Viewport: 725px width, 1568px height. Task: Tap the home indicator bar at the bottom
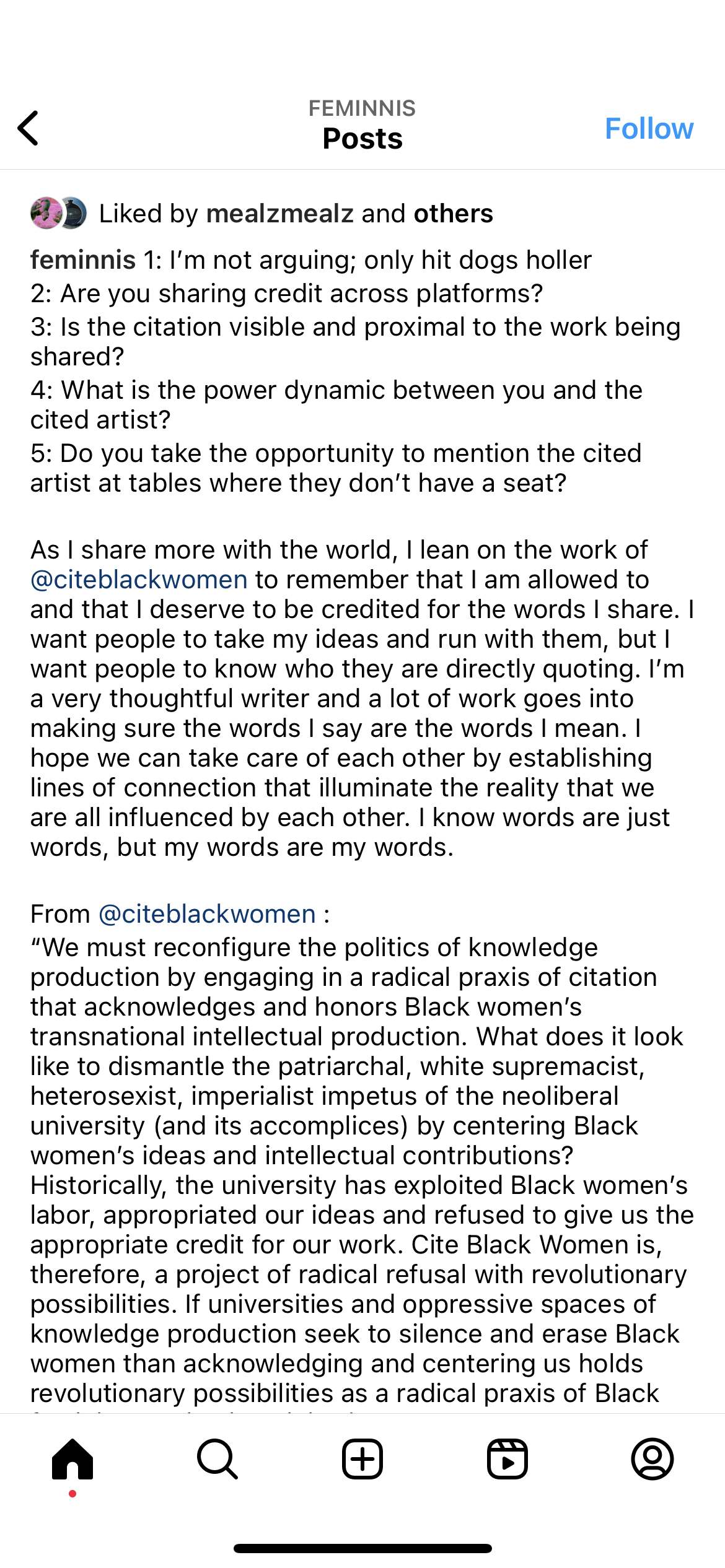click(x=362, y=1548)
